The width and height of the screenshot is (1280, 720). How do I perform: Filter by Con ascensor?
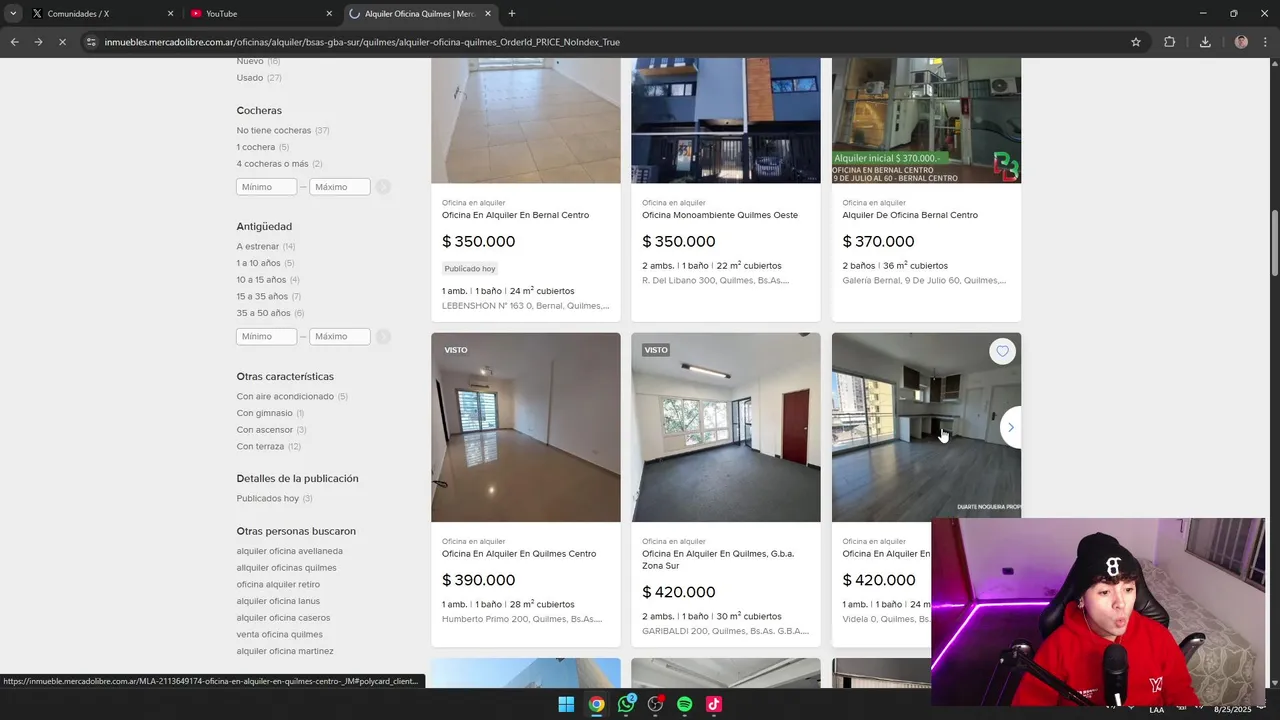(272, 430)
